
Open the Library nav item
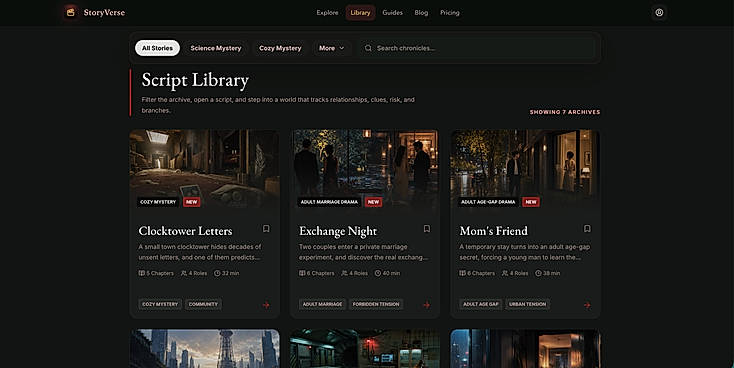360,13
